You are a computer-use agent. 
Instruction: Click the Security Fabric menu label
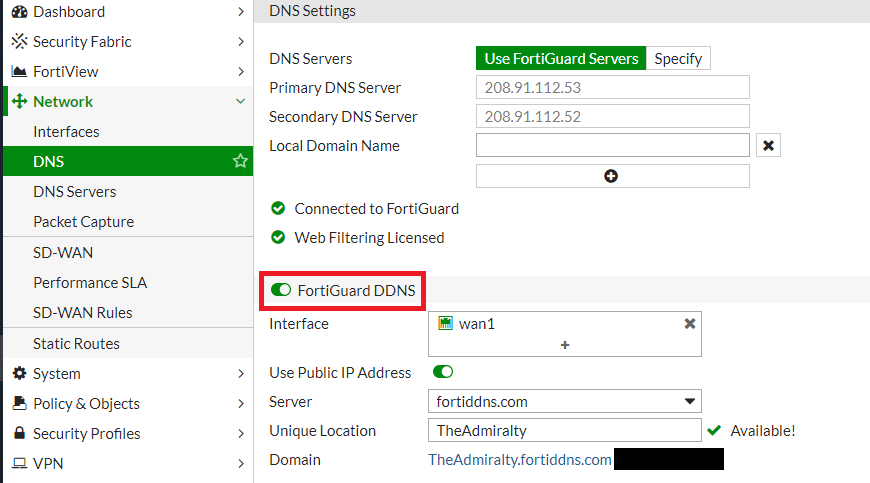tap(82, 42)
